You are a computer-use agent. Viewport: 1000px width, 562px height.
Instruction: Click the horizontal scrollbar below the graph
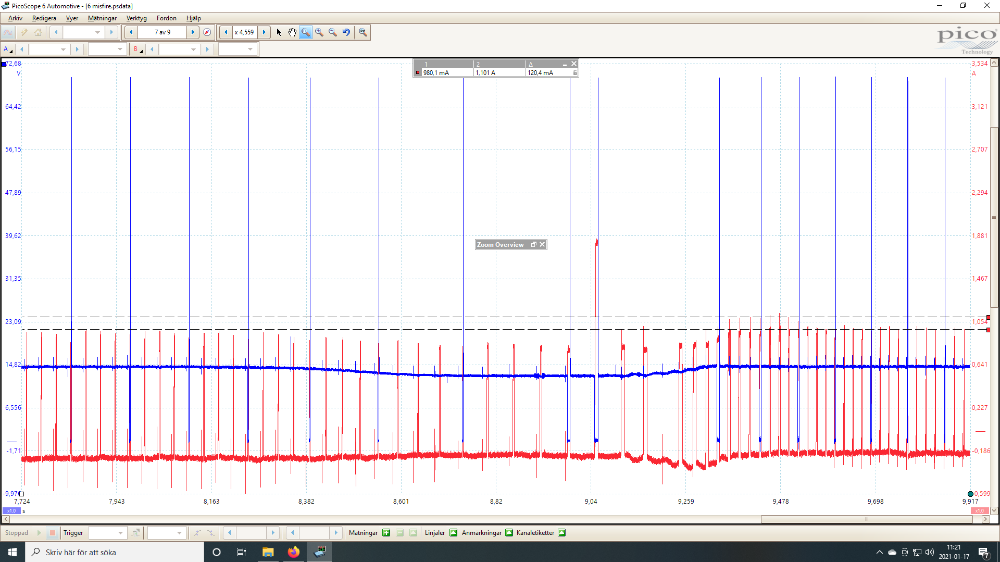pyautogui.click(x=500, y=519)
